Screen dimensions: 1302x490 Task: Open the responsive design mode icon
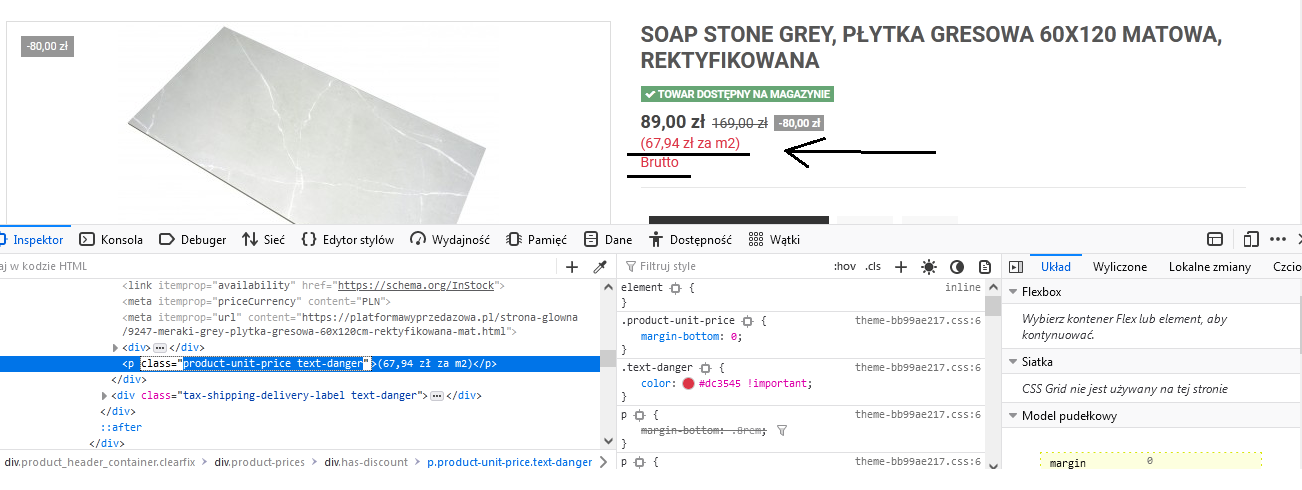point(1251,240)
